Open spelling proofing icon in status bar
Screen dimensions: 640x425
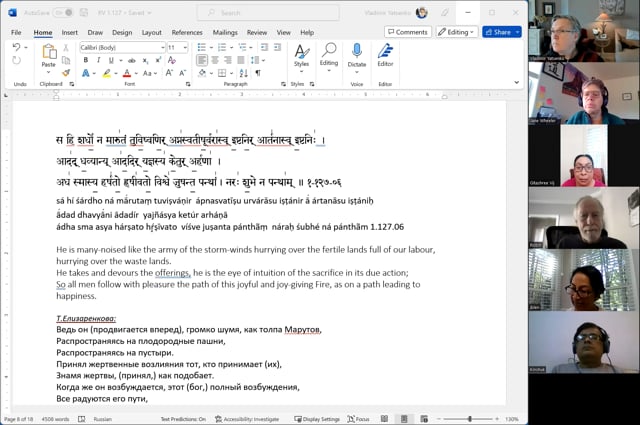pyautogui.click(x=82, y=419)
